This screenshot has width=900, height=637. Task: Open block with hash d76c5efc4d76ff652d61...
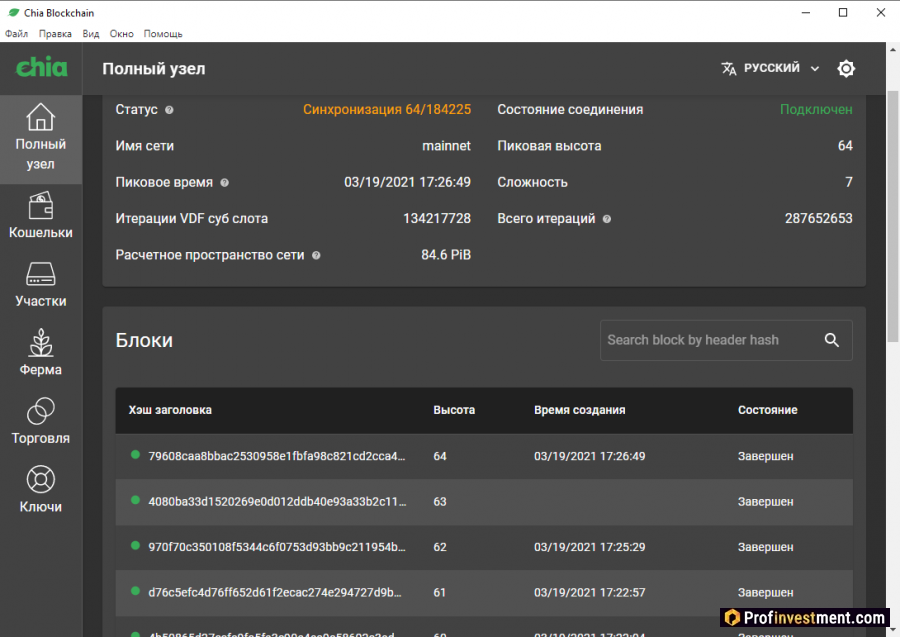[x=275, y=592]
